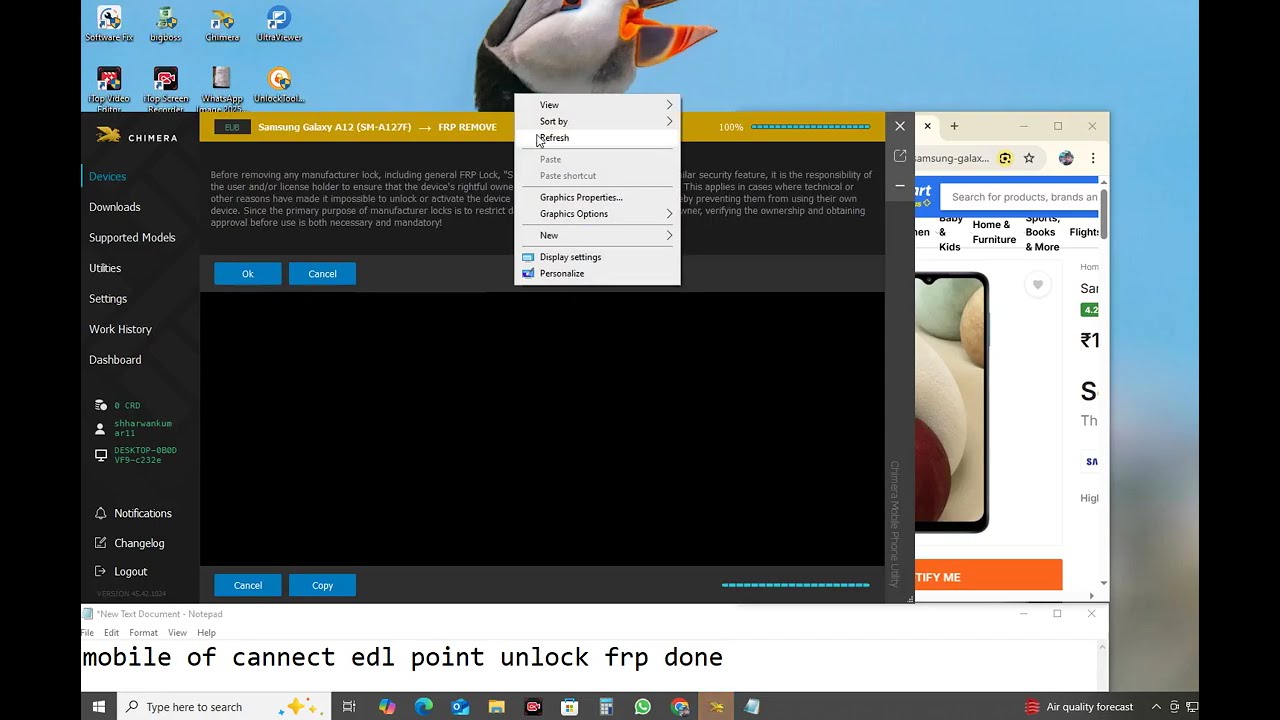
Task: Open the Notepad Help menu
Action: (206, 633)
